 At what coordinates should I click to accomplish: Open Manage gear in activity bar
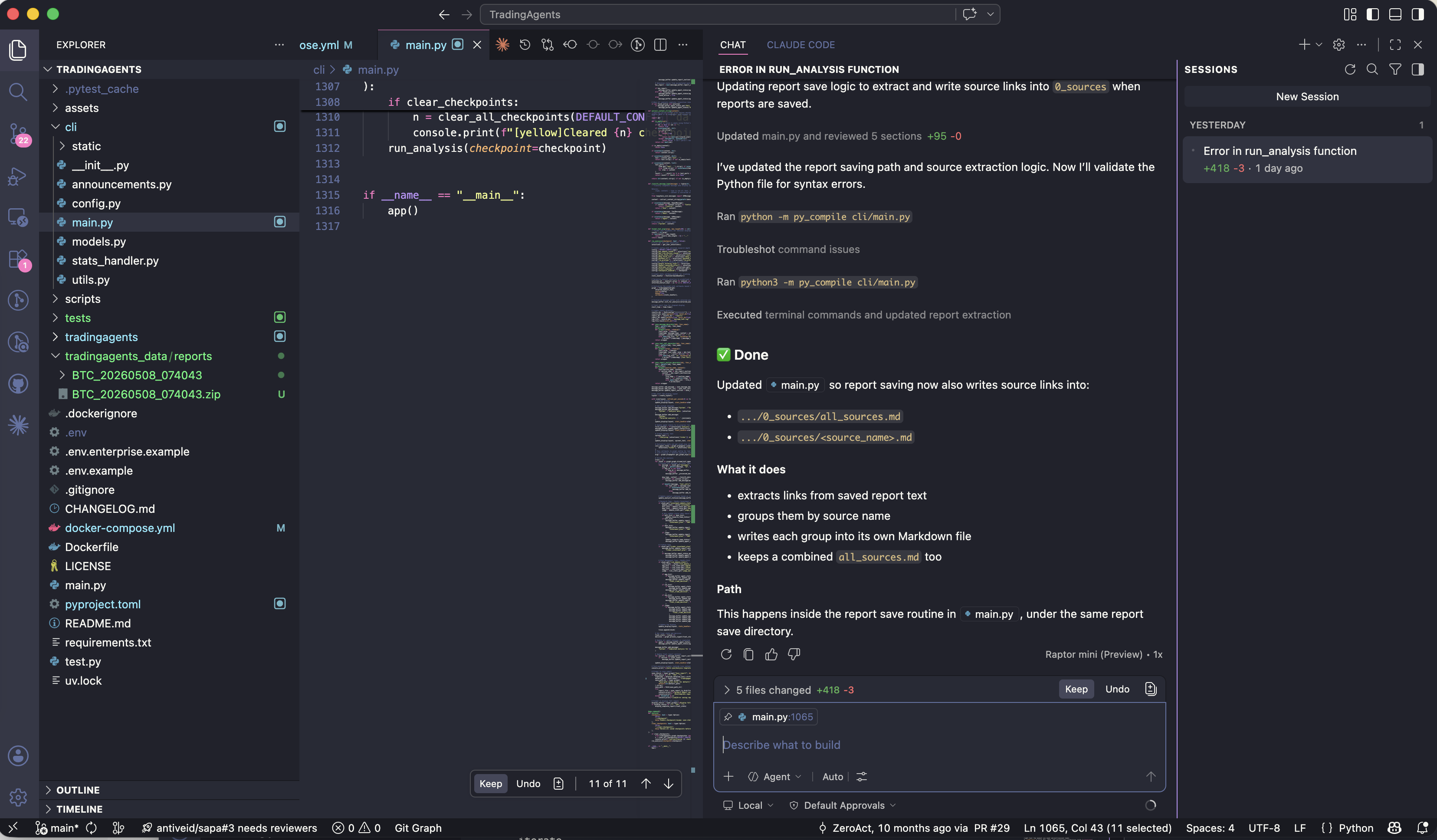pos(18,797)
